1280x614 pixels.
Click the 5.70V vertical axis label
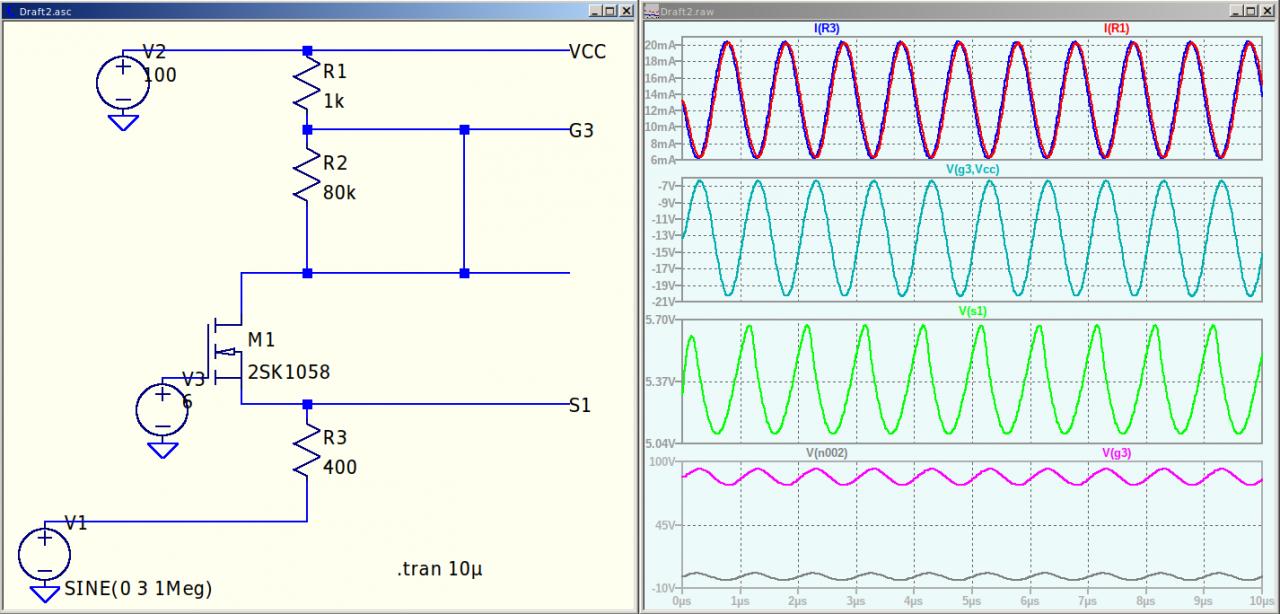click(662, 320)
